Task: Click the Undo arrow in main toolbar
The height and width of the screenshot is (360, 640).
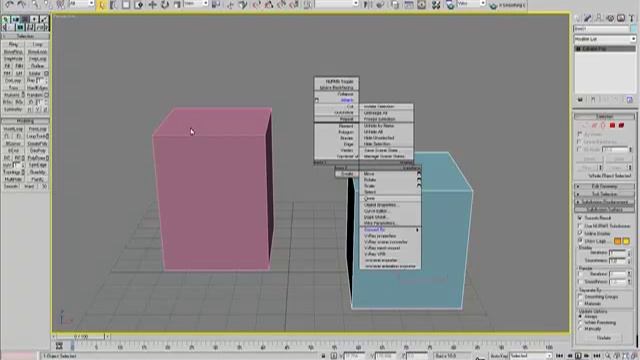Action: coord(9,4)
